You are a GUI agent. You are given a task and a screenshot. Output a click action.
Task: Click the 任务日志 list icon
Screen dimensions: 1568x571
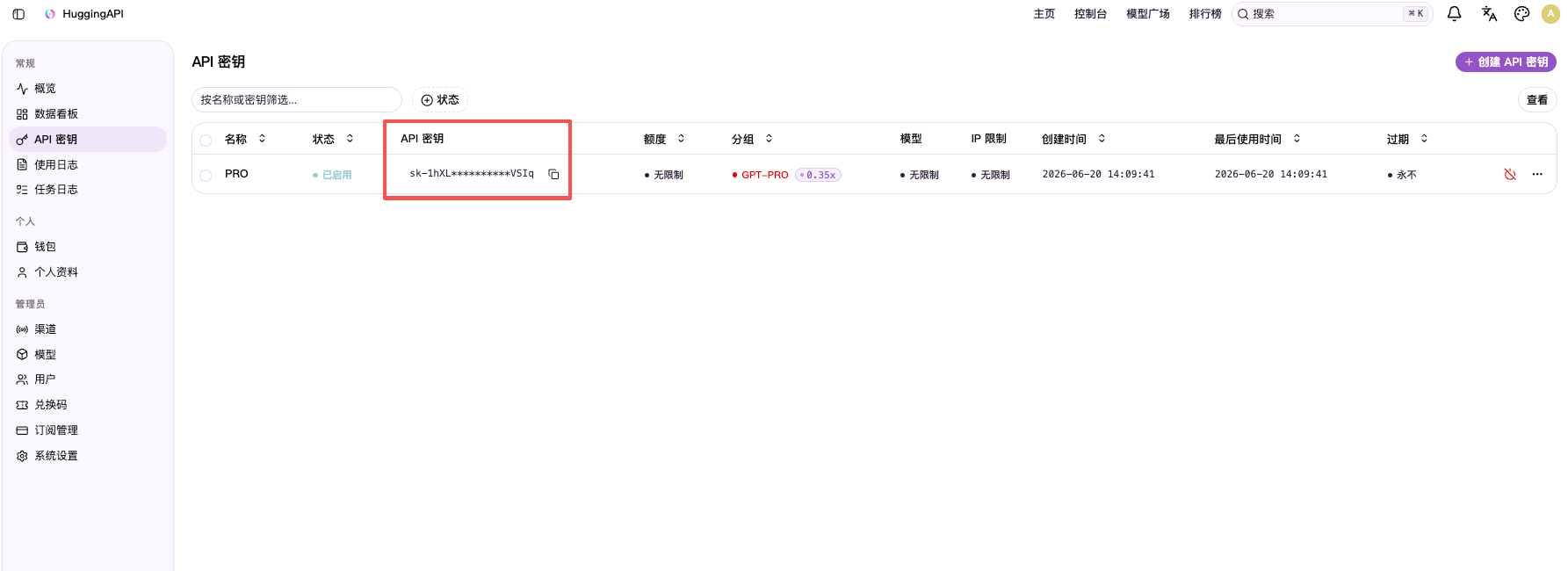tap(23, 190)
